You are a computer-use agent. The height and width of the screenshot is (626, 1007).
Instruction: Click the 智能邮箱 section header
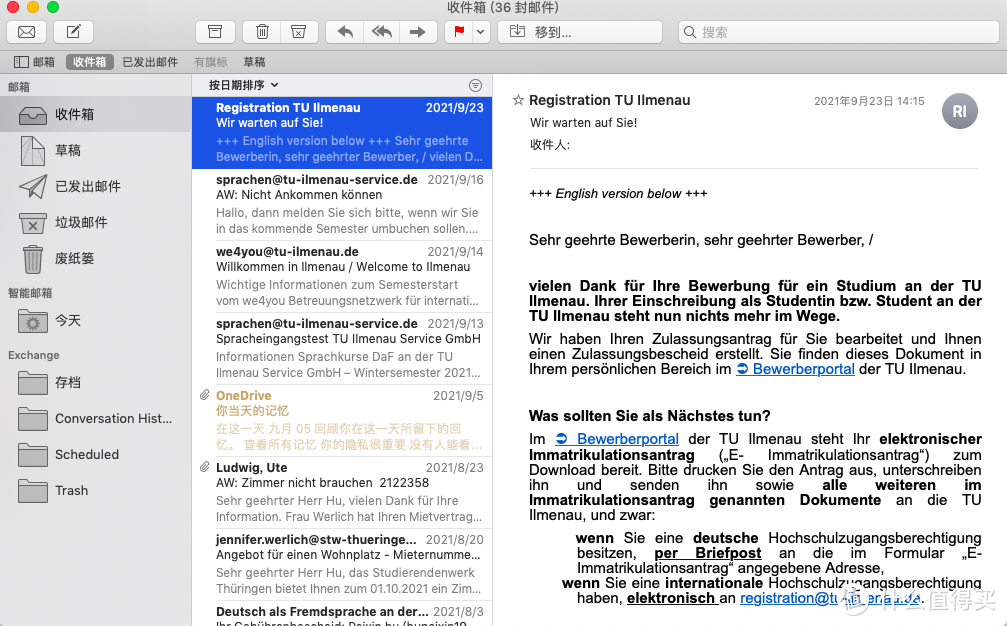click(30, 293)
